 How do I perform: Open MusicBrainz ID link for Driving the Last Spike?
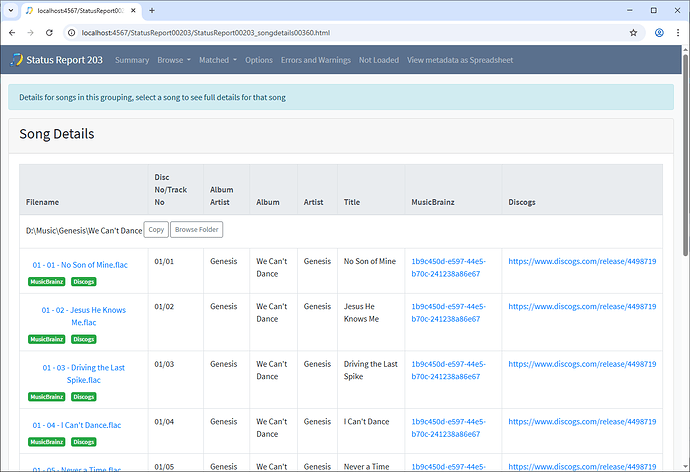[448, 370]
